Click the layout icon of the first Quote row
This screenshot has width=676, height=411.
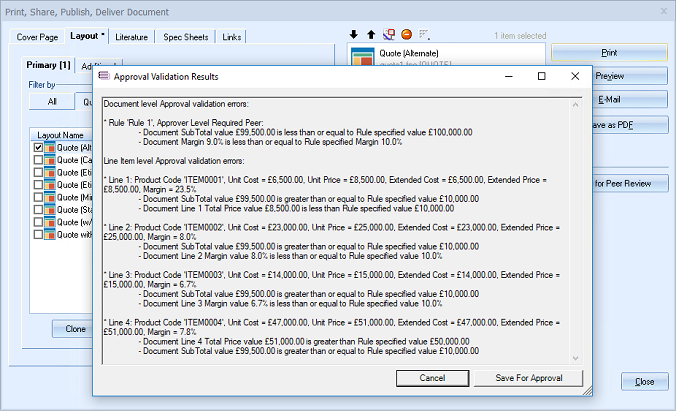[x=50, y=148]
